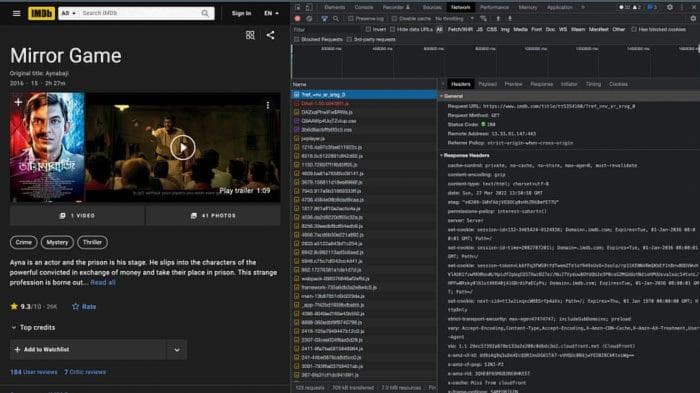Show more DevTools tabs chevron

point(583,7)
